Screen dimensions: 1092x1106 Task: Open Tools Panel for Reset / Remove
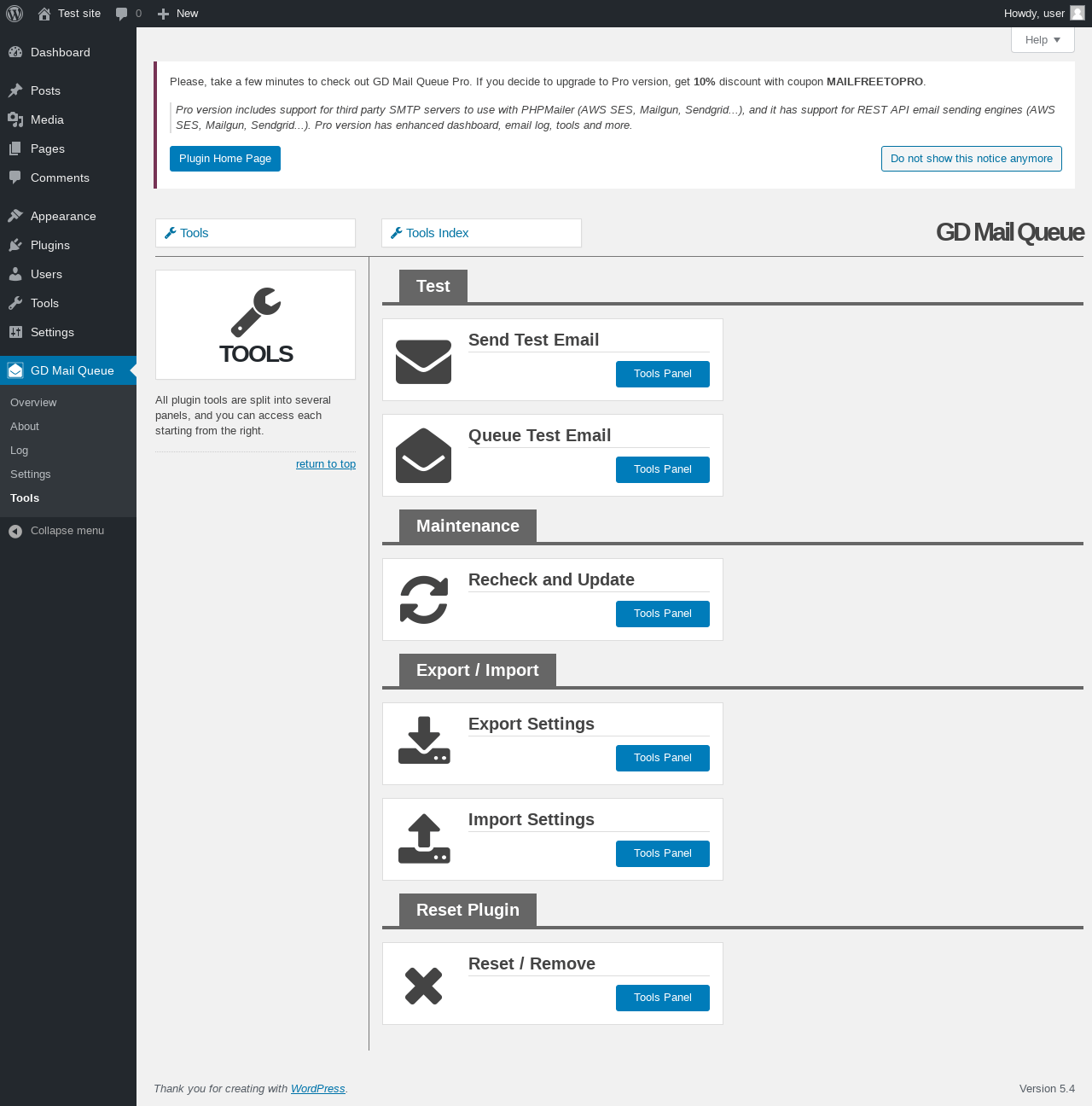tap(663, 998)
